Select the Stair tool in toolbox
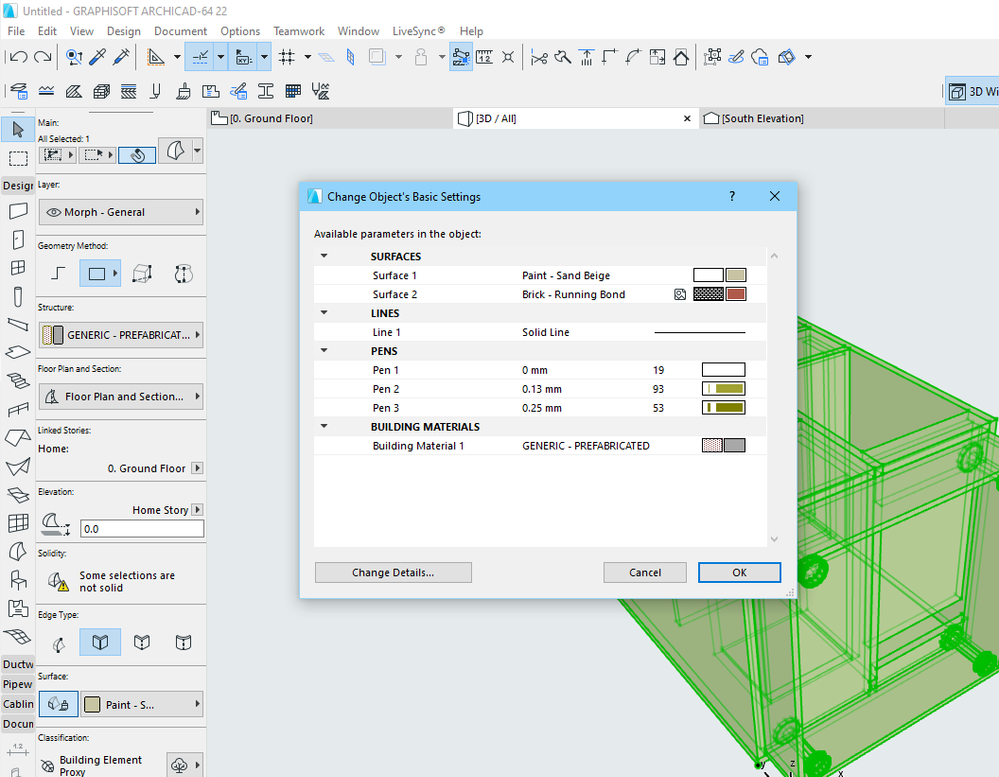 click(17, 381)
